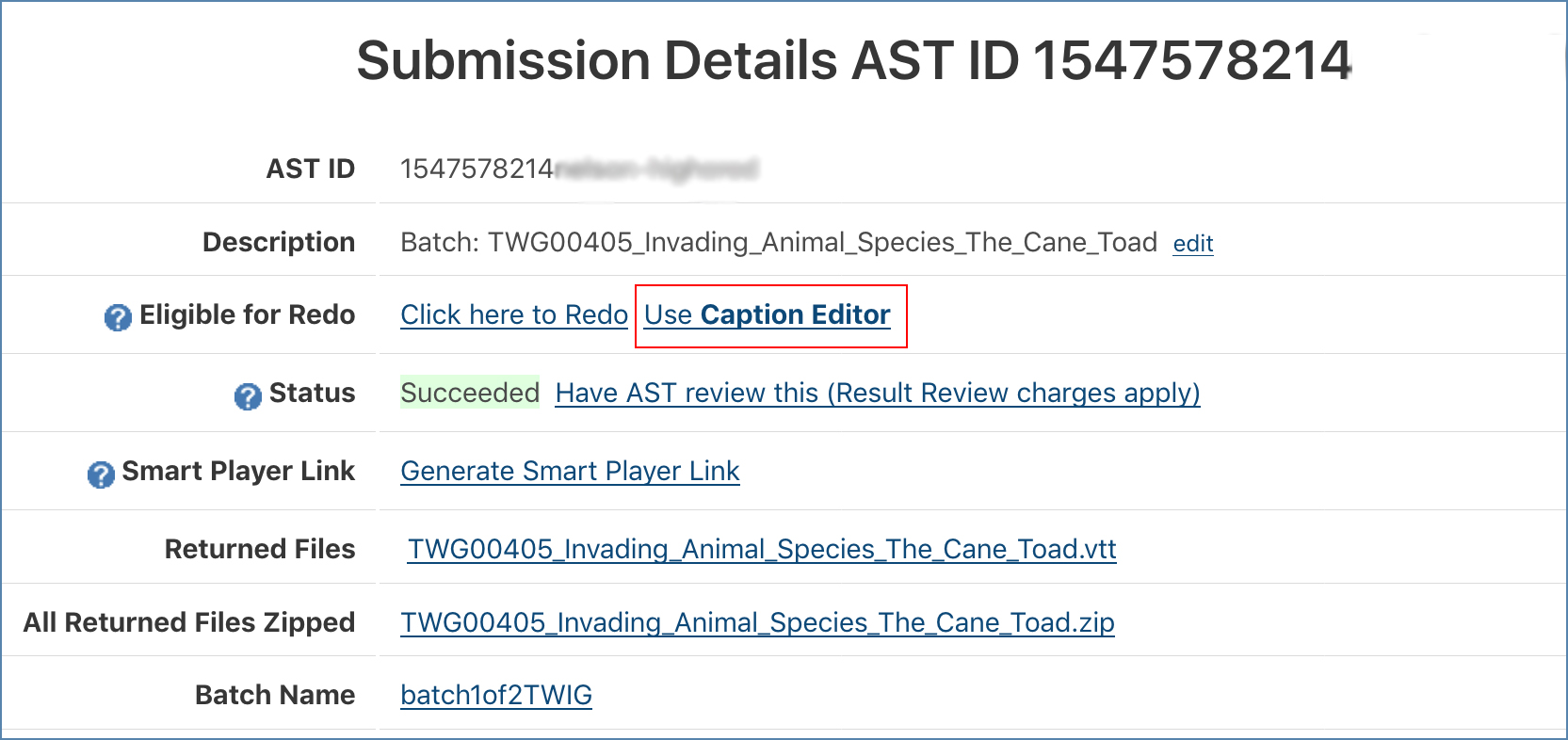The height and width of the screenshot is (740, 1568).
Task: Open the Use Caption Editor link
Action: (x=767, y=314)
